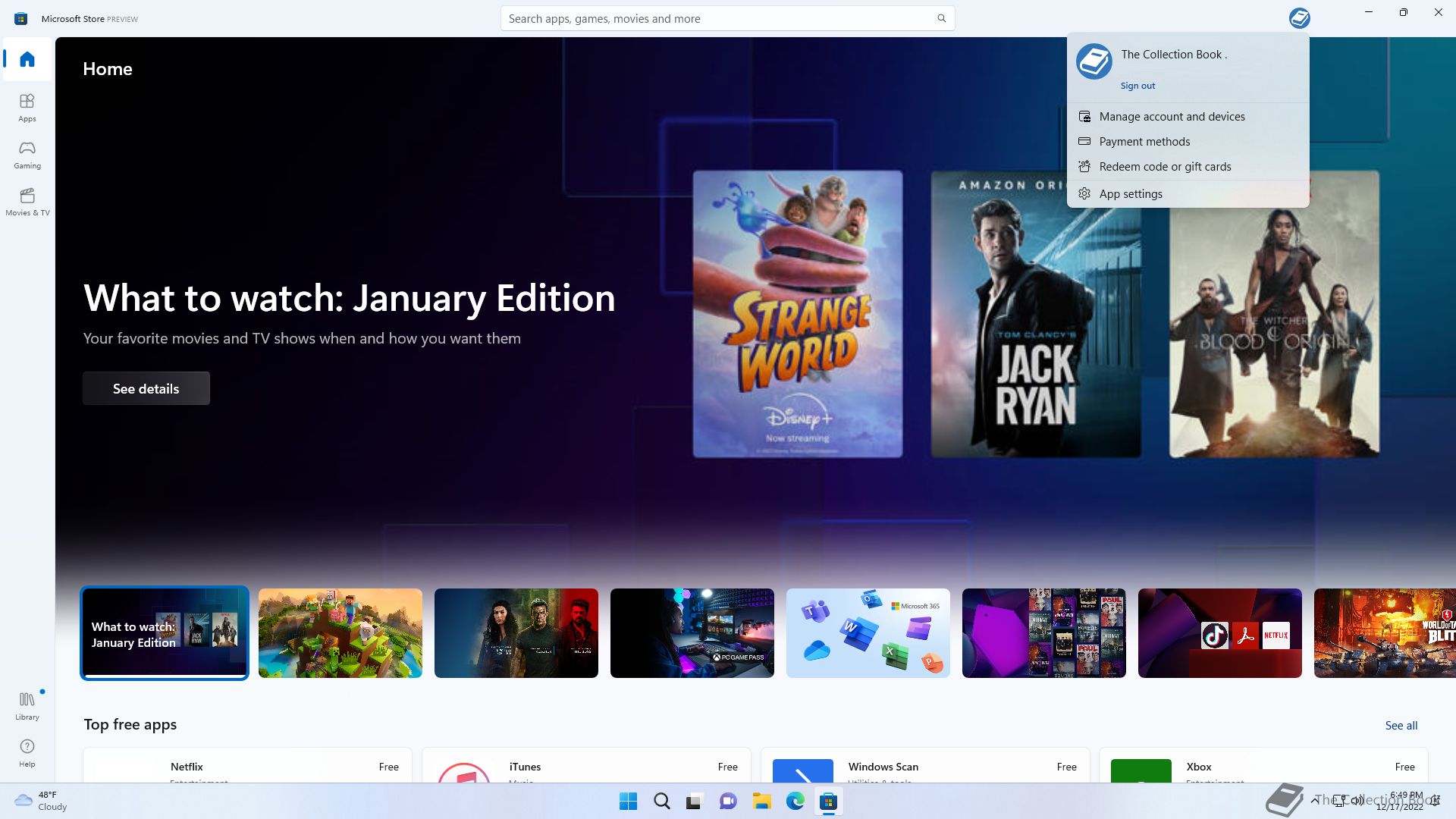Click the Sign out link
1456x819 pixels.
tap(1137, 86)
